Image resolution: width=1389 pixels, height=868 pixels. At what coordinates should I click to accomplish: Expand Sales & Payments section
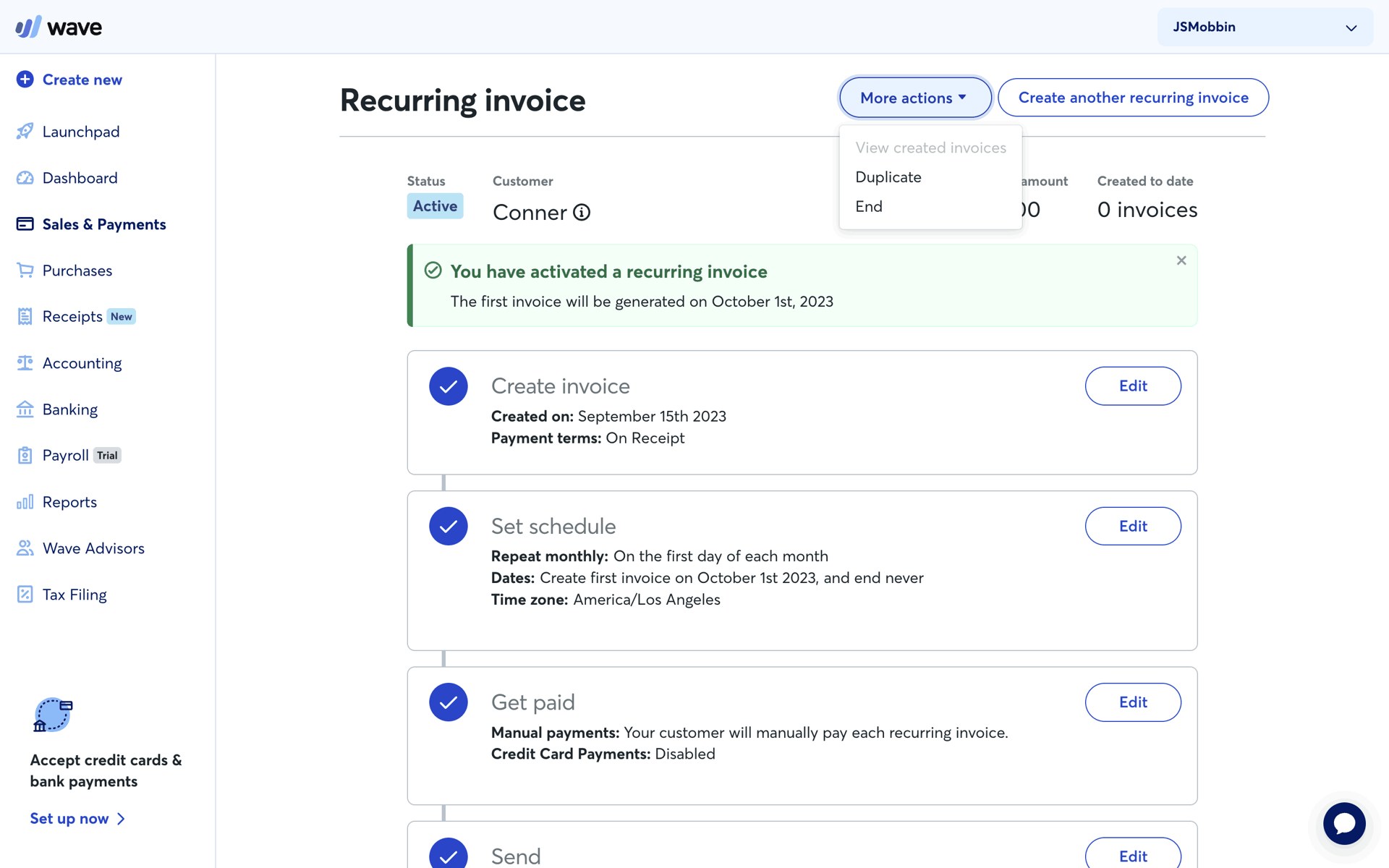[104, 224]
